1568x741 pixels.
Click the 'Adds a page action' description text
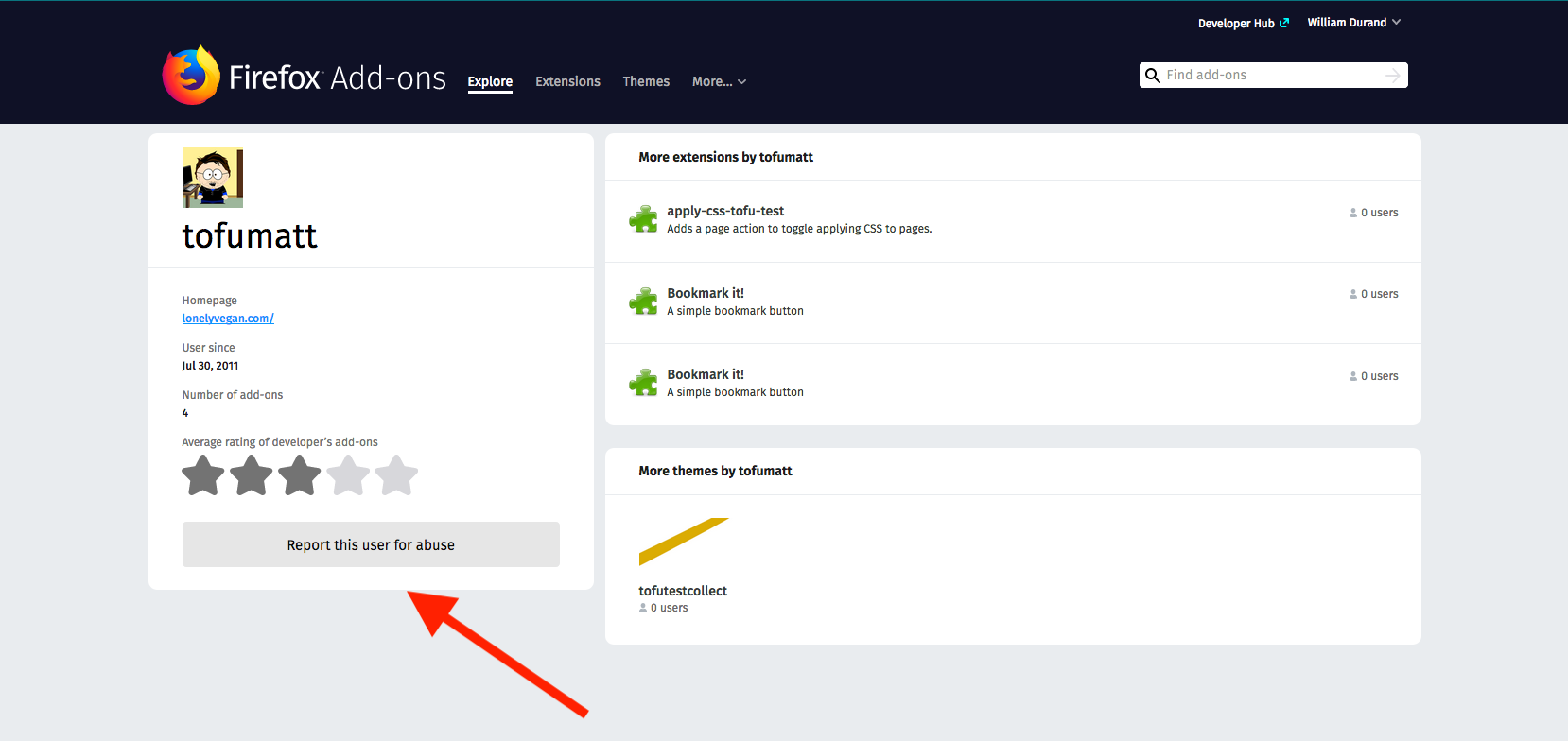799,229
